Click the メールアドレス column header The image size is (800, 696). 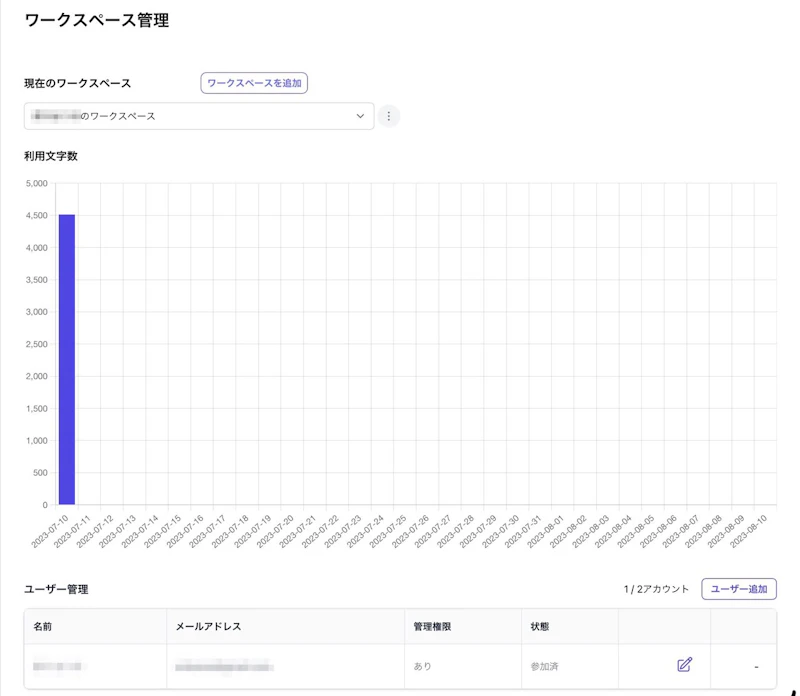tap(210, 626)
